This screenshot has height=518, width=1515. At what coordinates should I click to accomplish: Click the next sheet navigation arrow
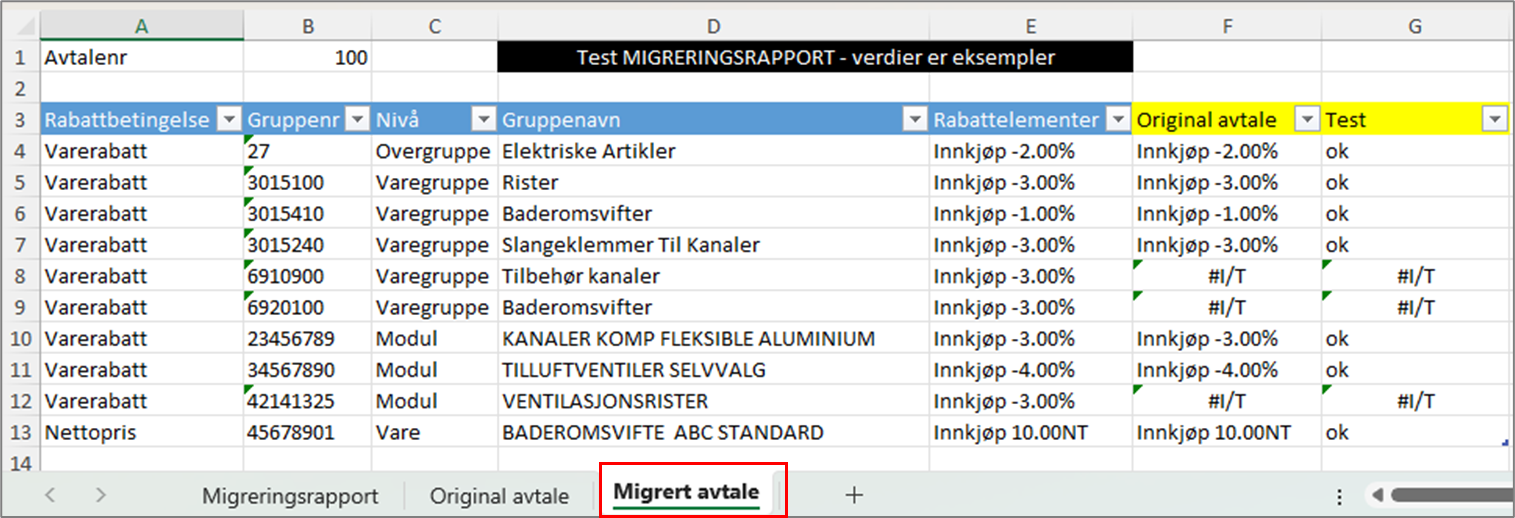click(100, 495)
